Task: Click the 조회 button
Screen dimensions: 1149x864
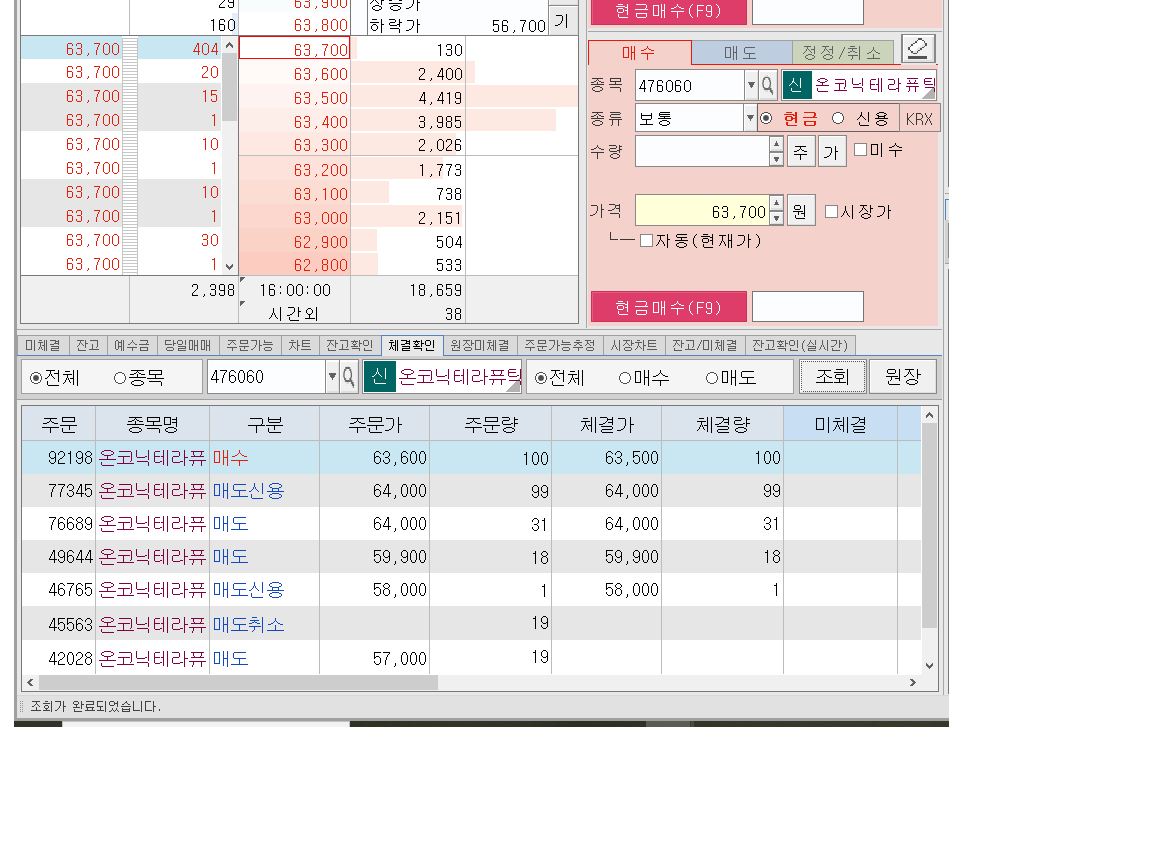Action: 832,377
